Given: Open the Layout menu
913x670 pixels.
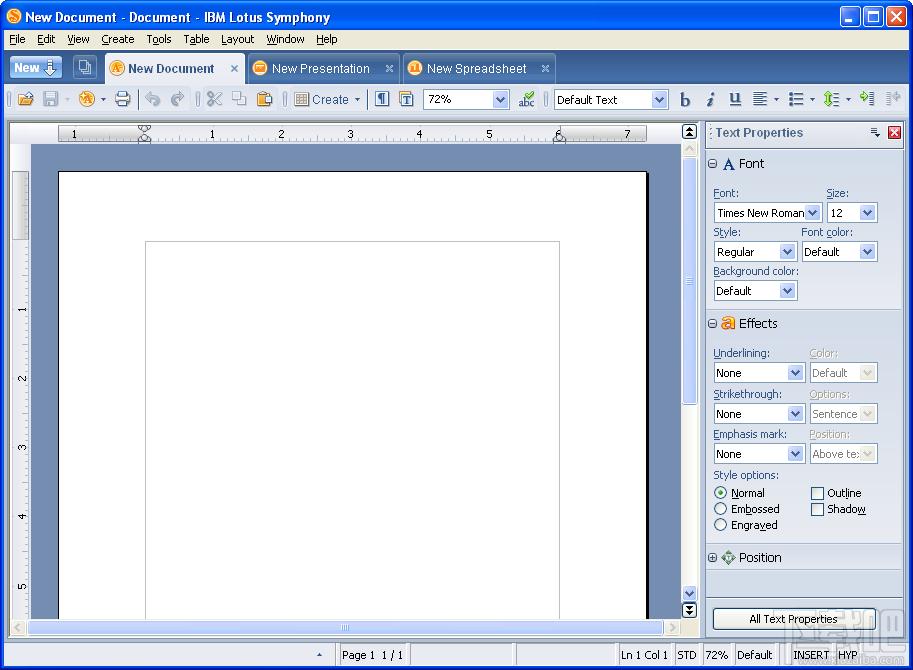Looking at the screenshot, I should 237,39.
